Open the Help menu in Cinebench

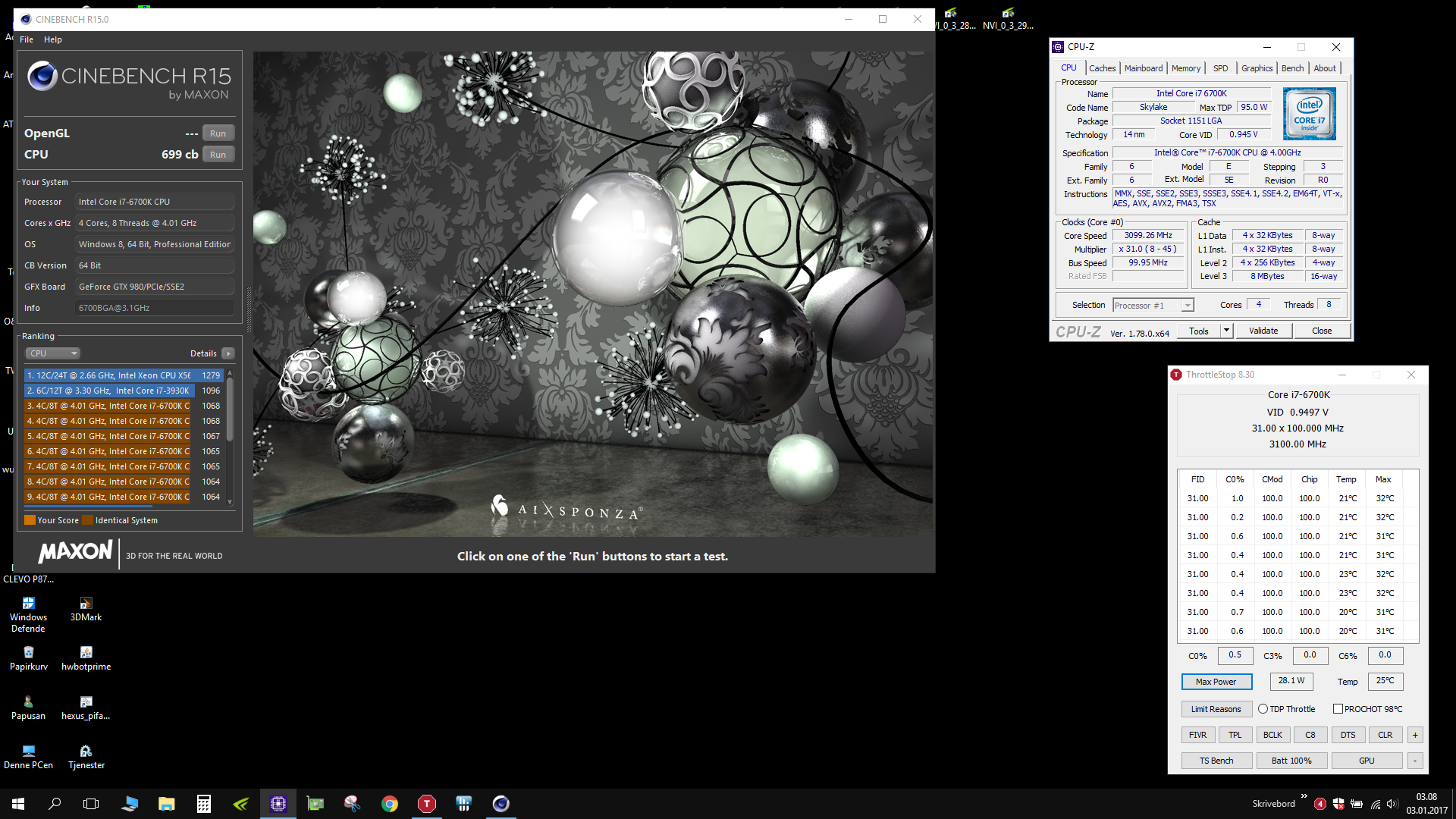[53, 39]
